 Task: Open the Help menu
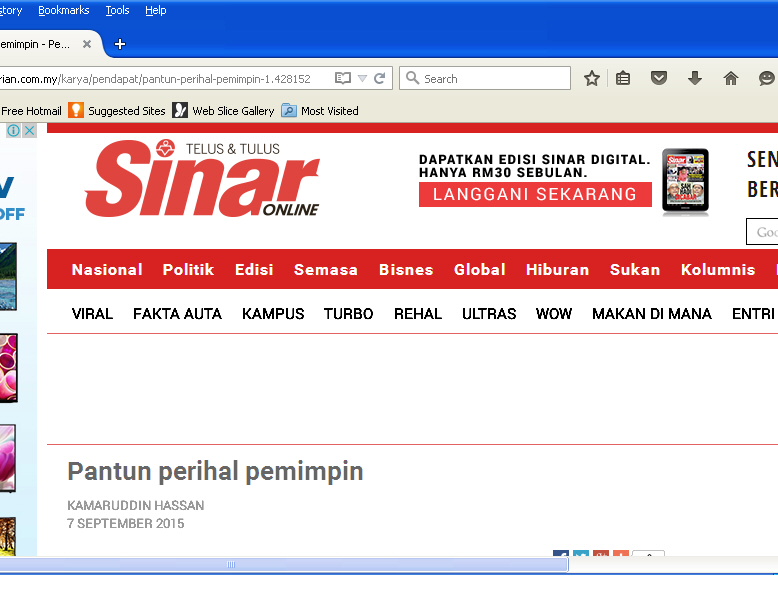(155, 10)
